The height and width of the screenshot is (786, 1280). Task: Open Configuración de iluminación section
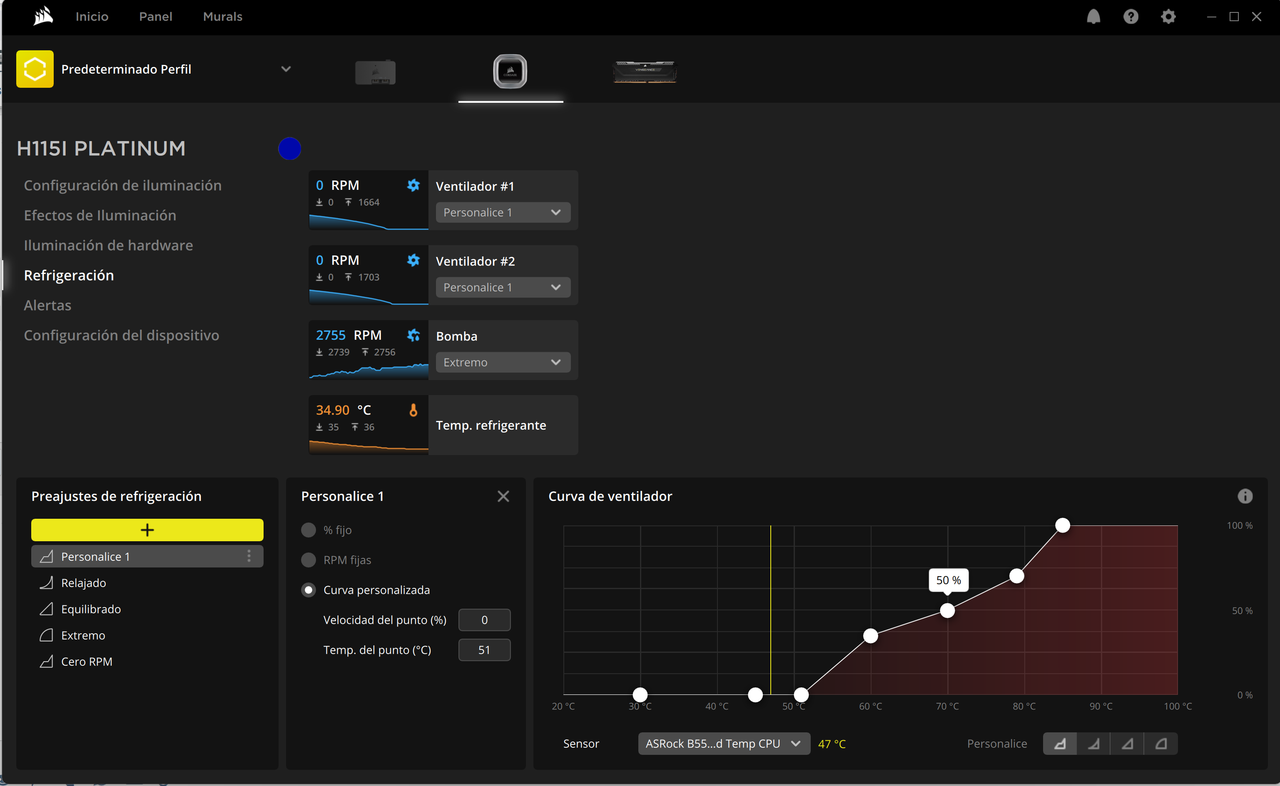click(123, 185)
